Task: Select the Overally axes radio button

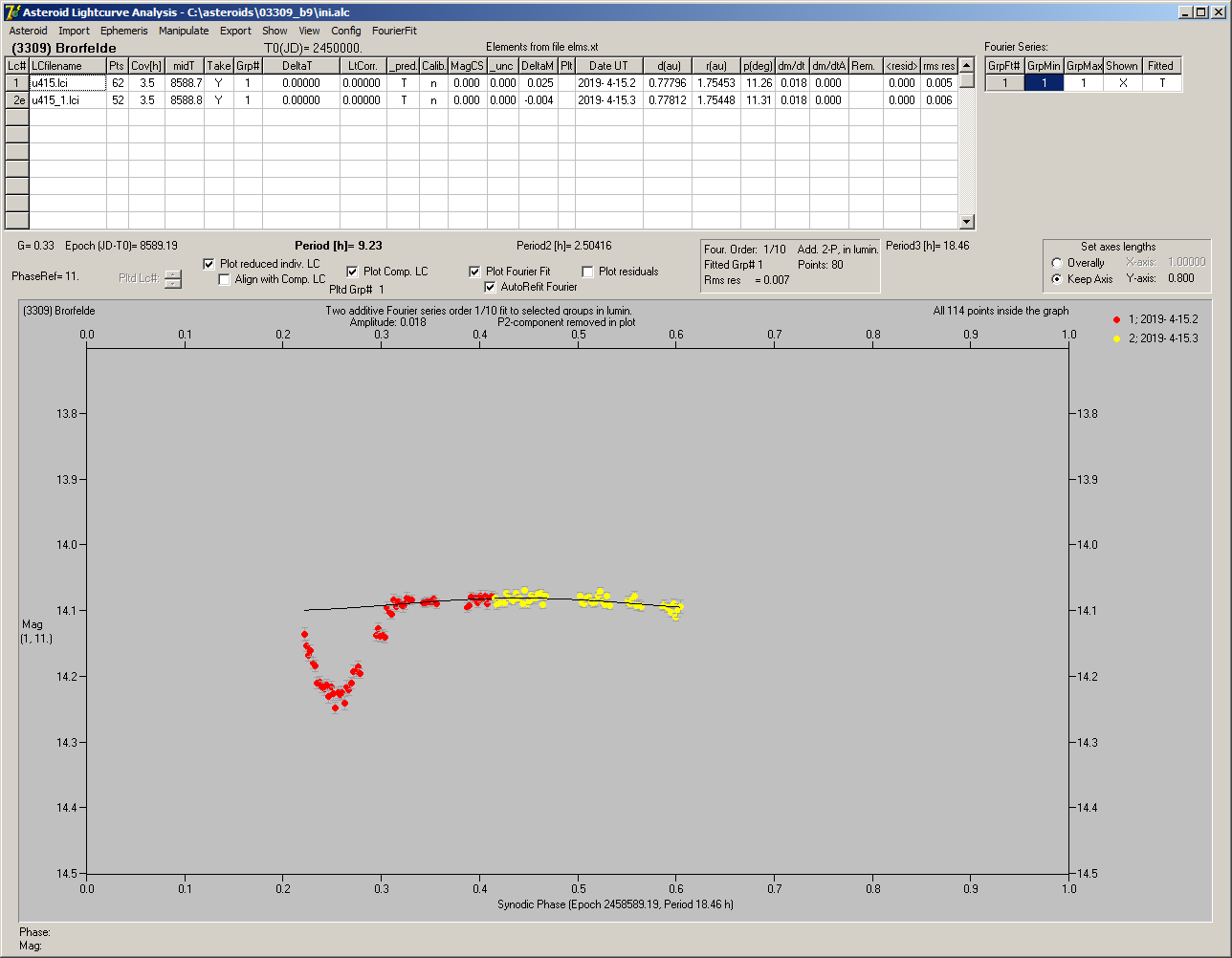Action: coord(1057,263)
